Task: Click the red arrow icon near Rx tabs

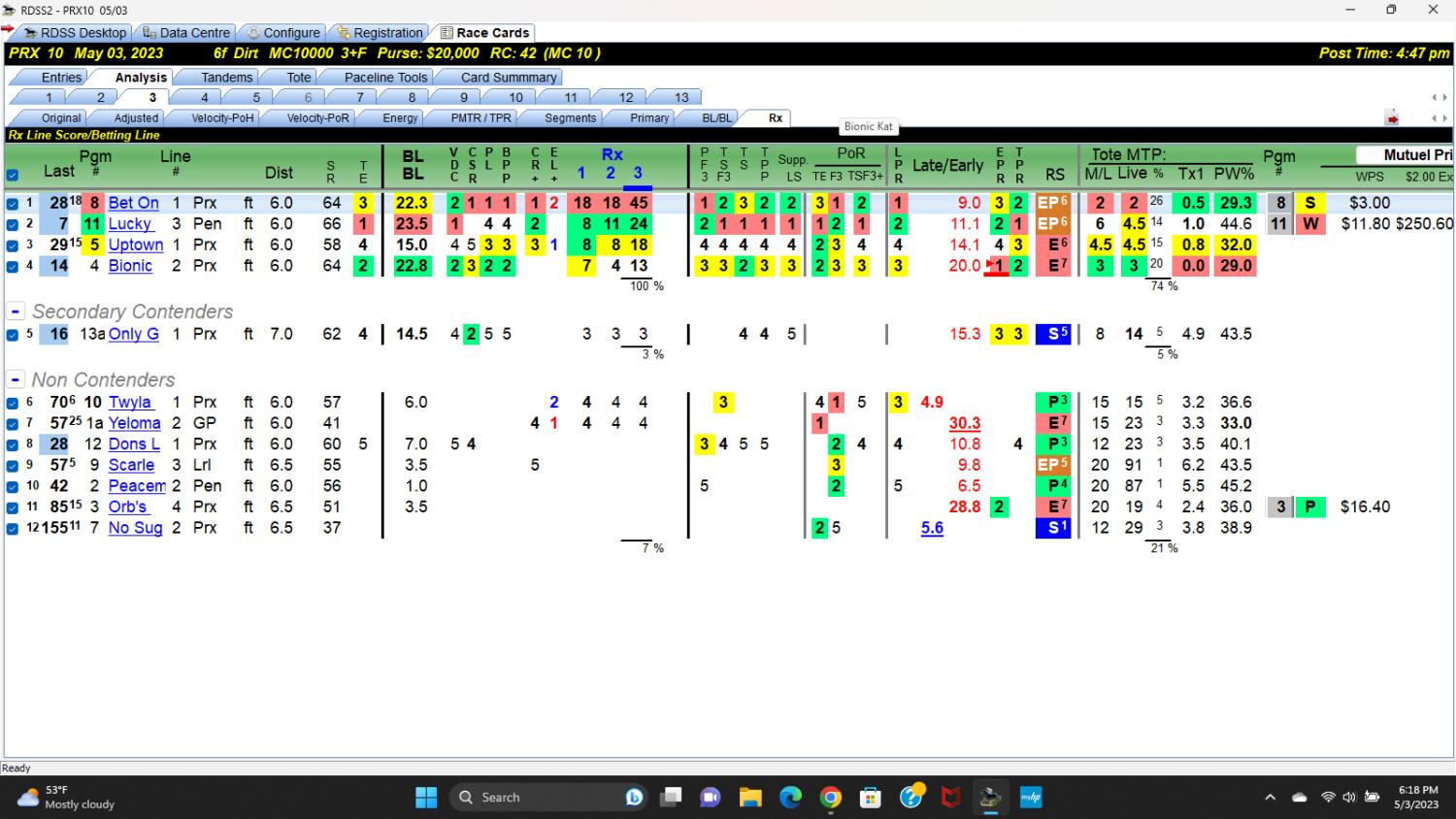Action: (1392, 118)
